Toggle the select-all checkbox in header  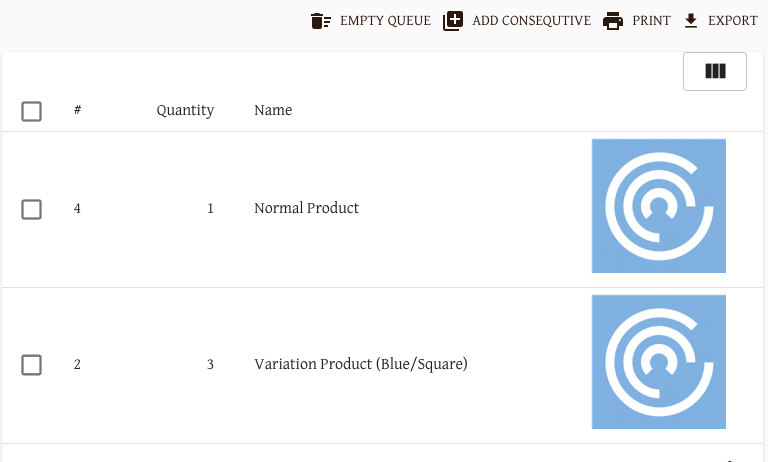(31, 111)
